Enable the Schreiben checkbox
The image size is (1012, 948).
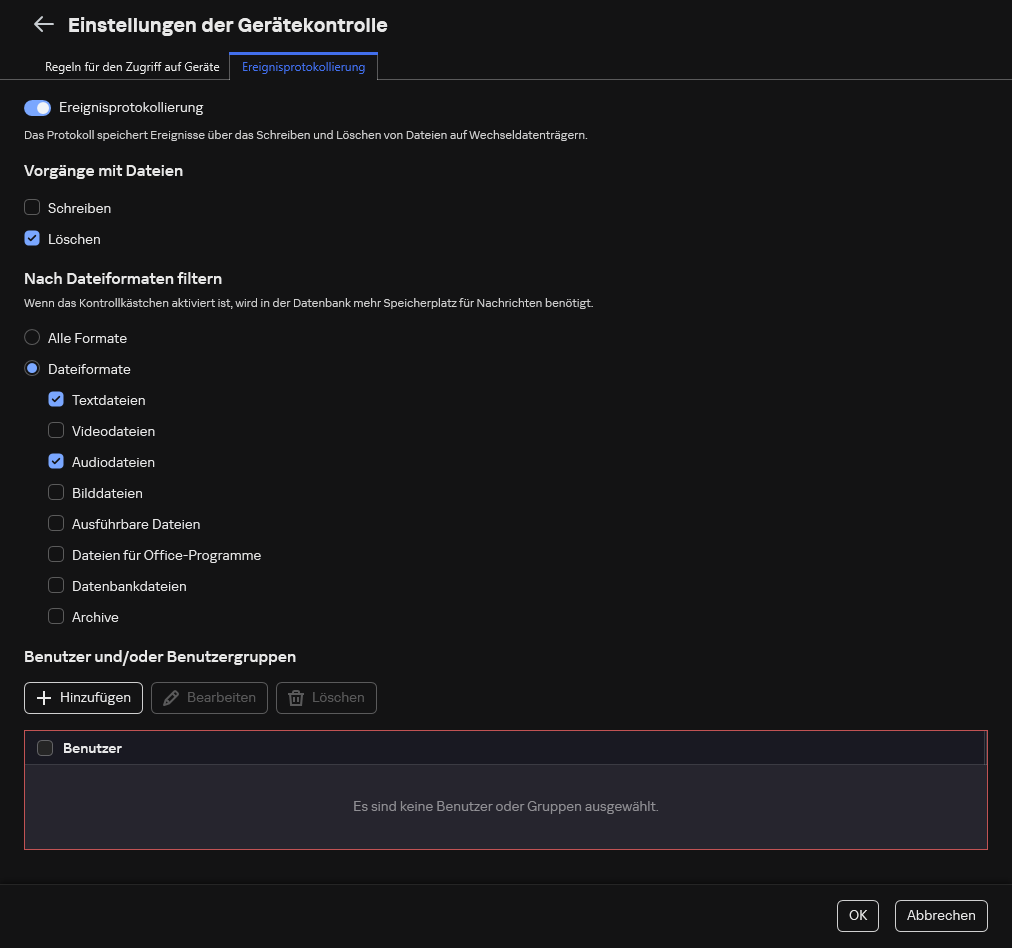(32, 208)
